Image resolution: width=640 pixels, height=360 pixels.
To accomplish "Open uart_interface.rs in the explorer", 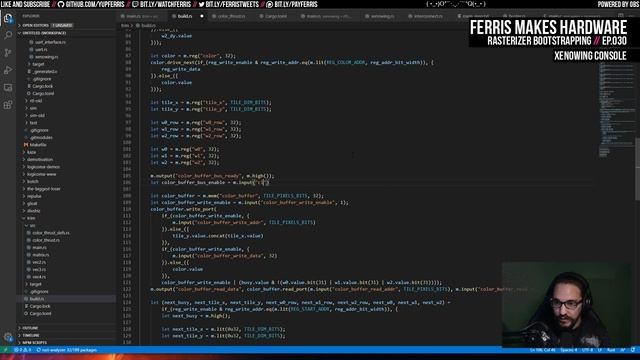I will (x=50, y=42).
